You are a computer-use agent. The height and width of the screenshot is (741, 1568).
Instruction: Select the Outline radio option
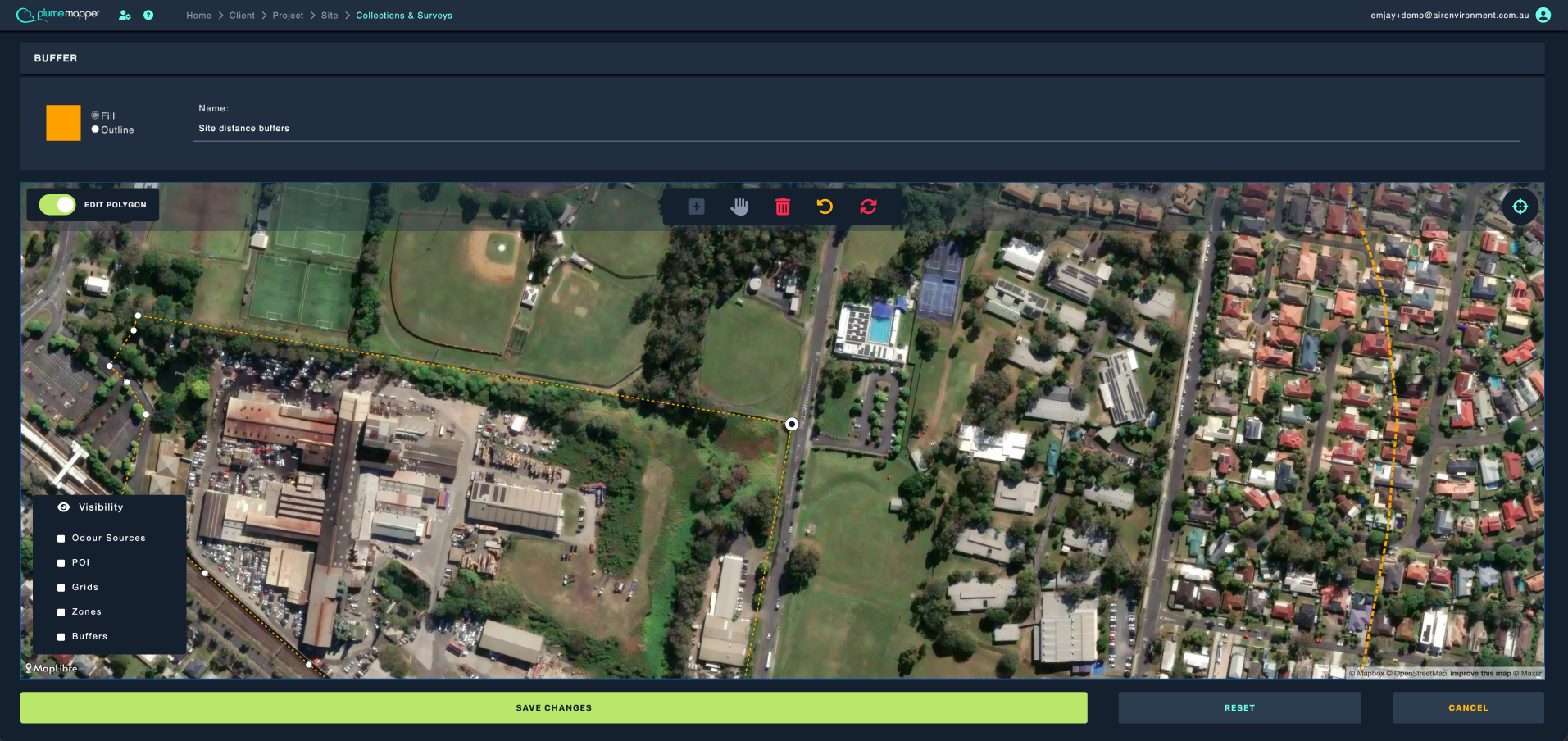pos(95,130)
